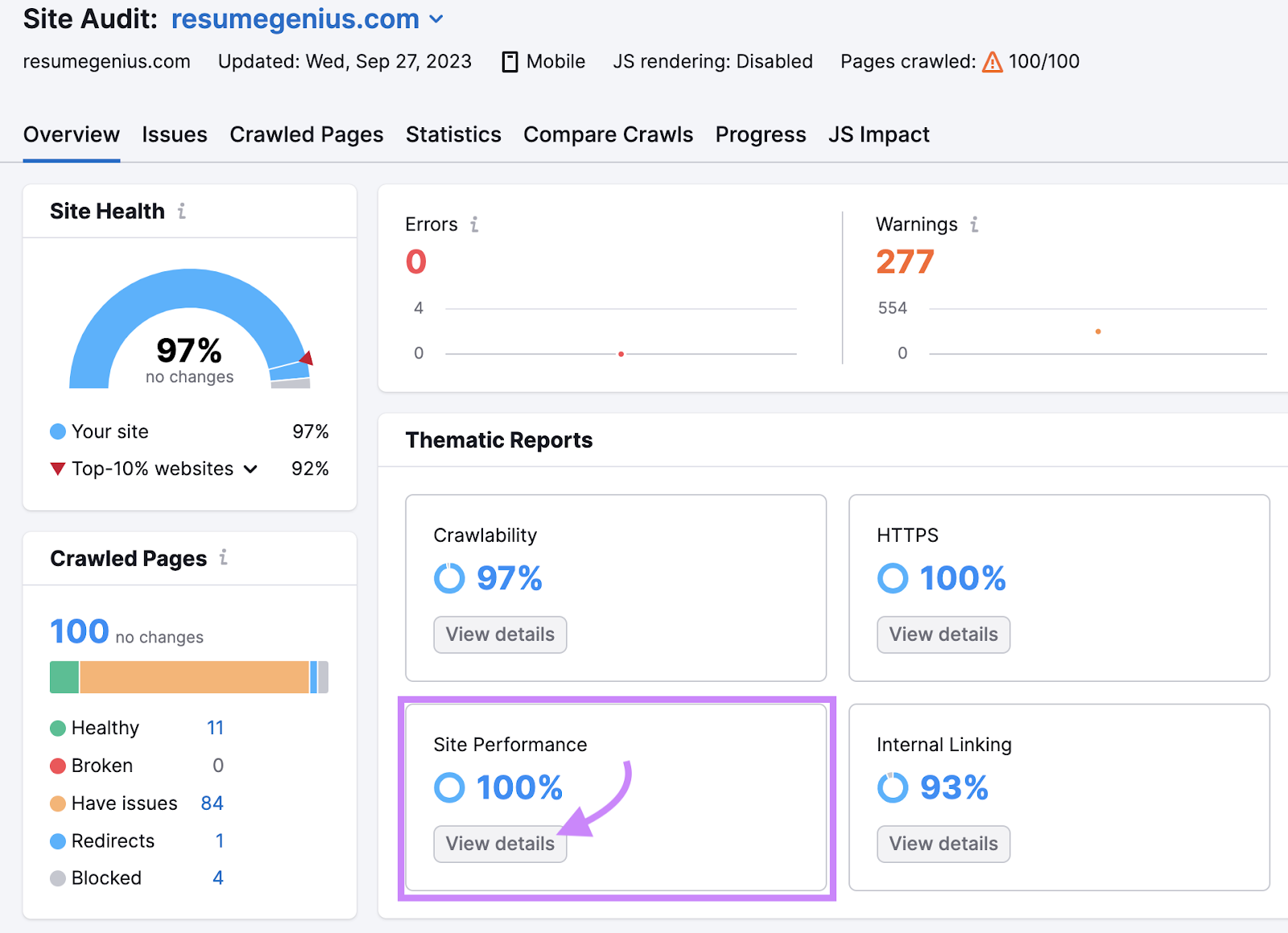Click the Your site 97% value
This screenshot has width=1288, height=933.
point(311,431)
